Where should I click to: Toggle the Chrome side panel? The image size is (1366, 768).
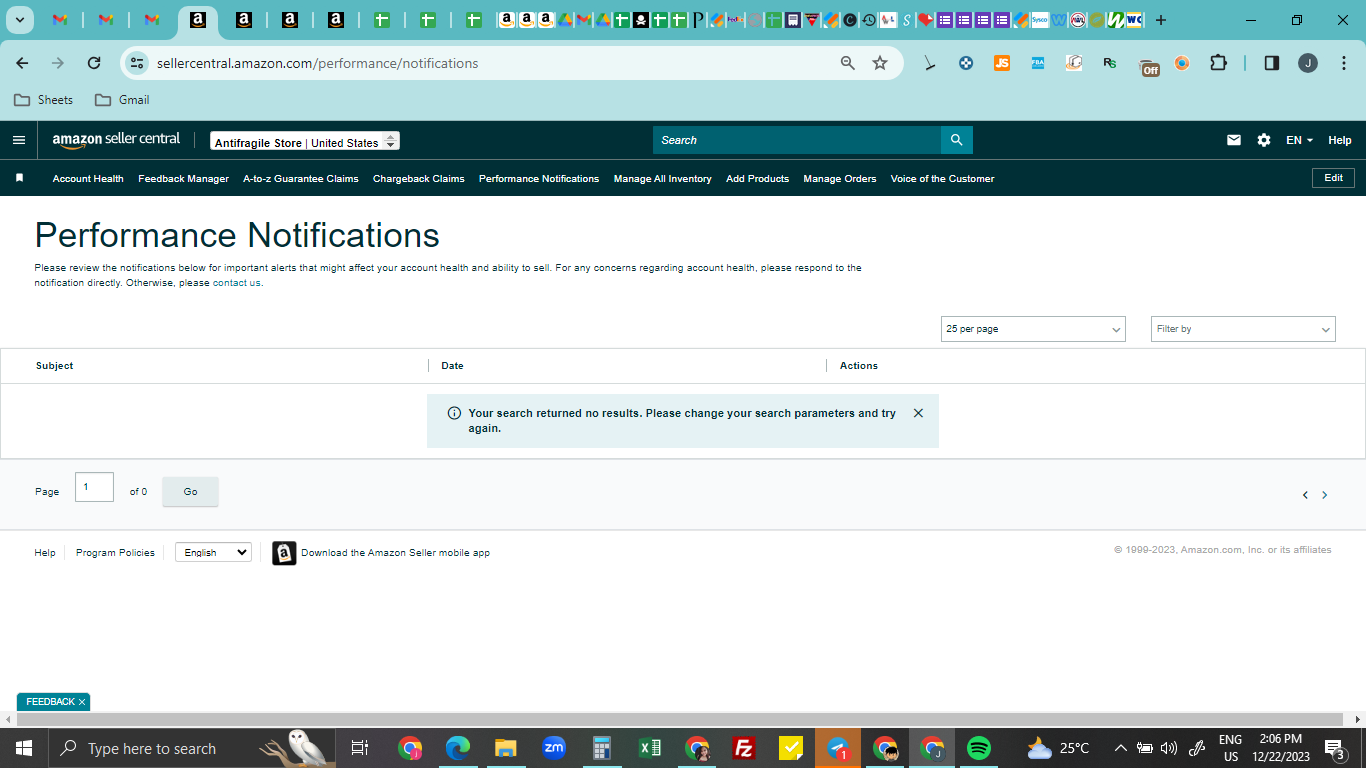pyautogui.click(x=1272, y=63)
